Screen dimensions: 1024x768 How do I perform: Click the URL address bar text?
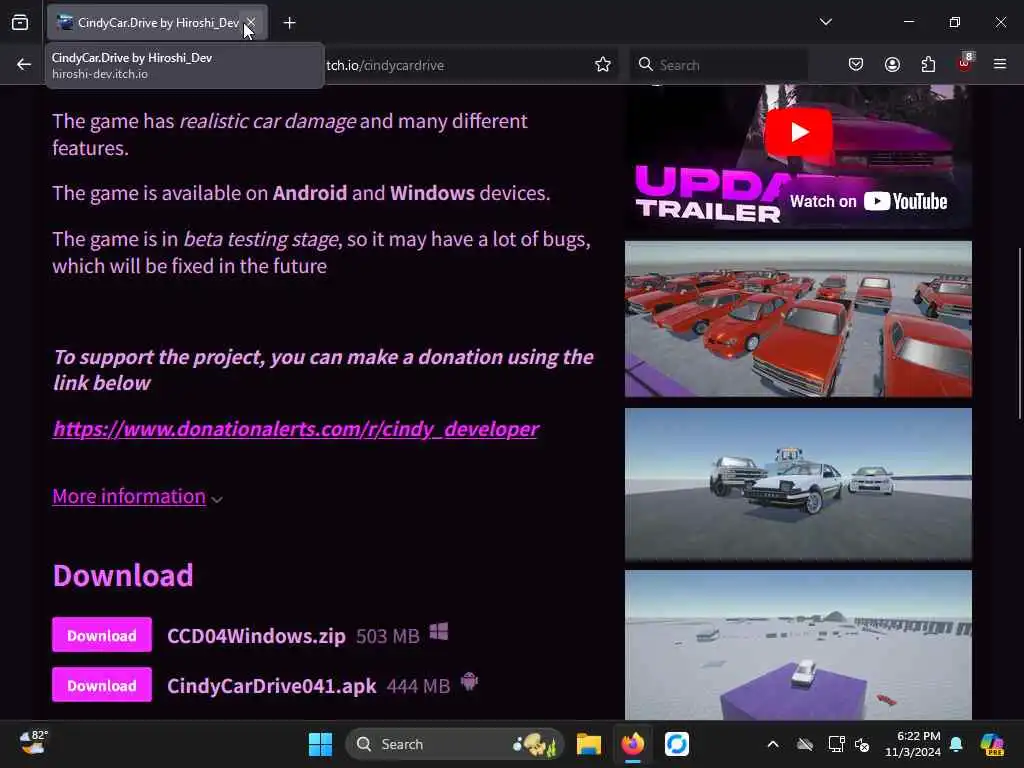[x=385, y=65]
